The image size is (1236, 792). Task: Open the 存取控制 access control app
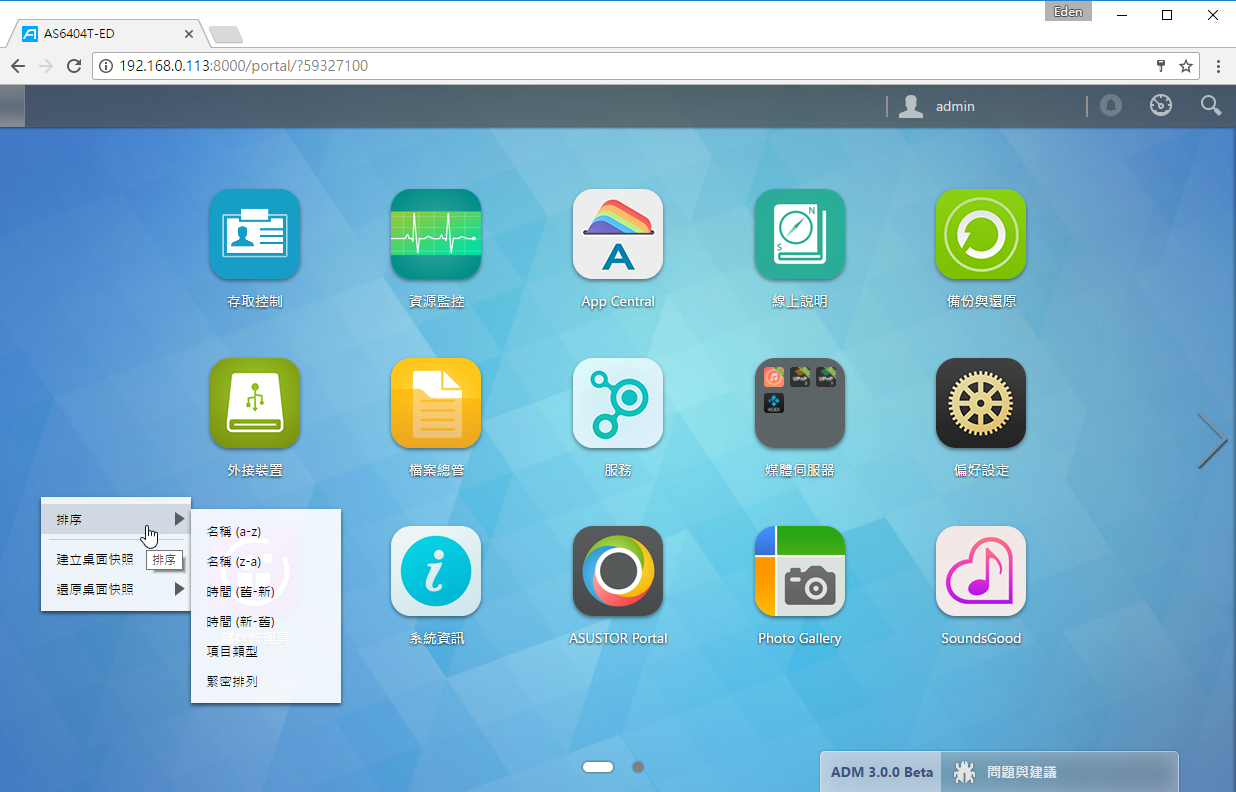click(x=254, y=234)
